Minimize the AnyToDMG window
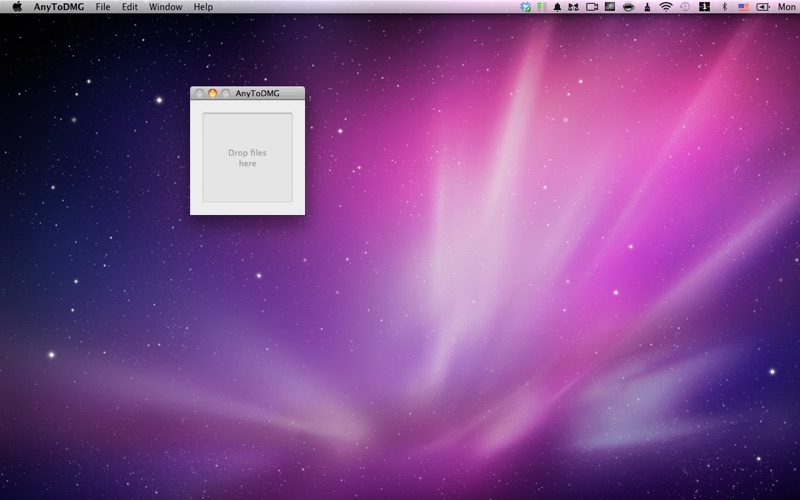Viewport: 800px width, 500px height. tap(212, 94)
